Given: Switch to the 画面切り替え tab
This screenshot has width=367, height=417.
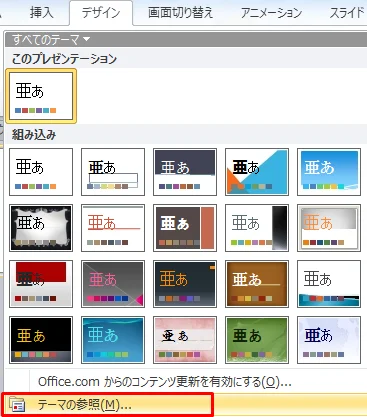Looking at the screenshot, I should pyautogui.click(x=180, y=13).
